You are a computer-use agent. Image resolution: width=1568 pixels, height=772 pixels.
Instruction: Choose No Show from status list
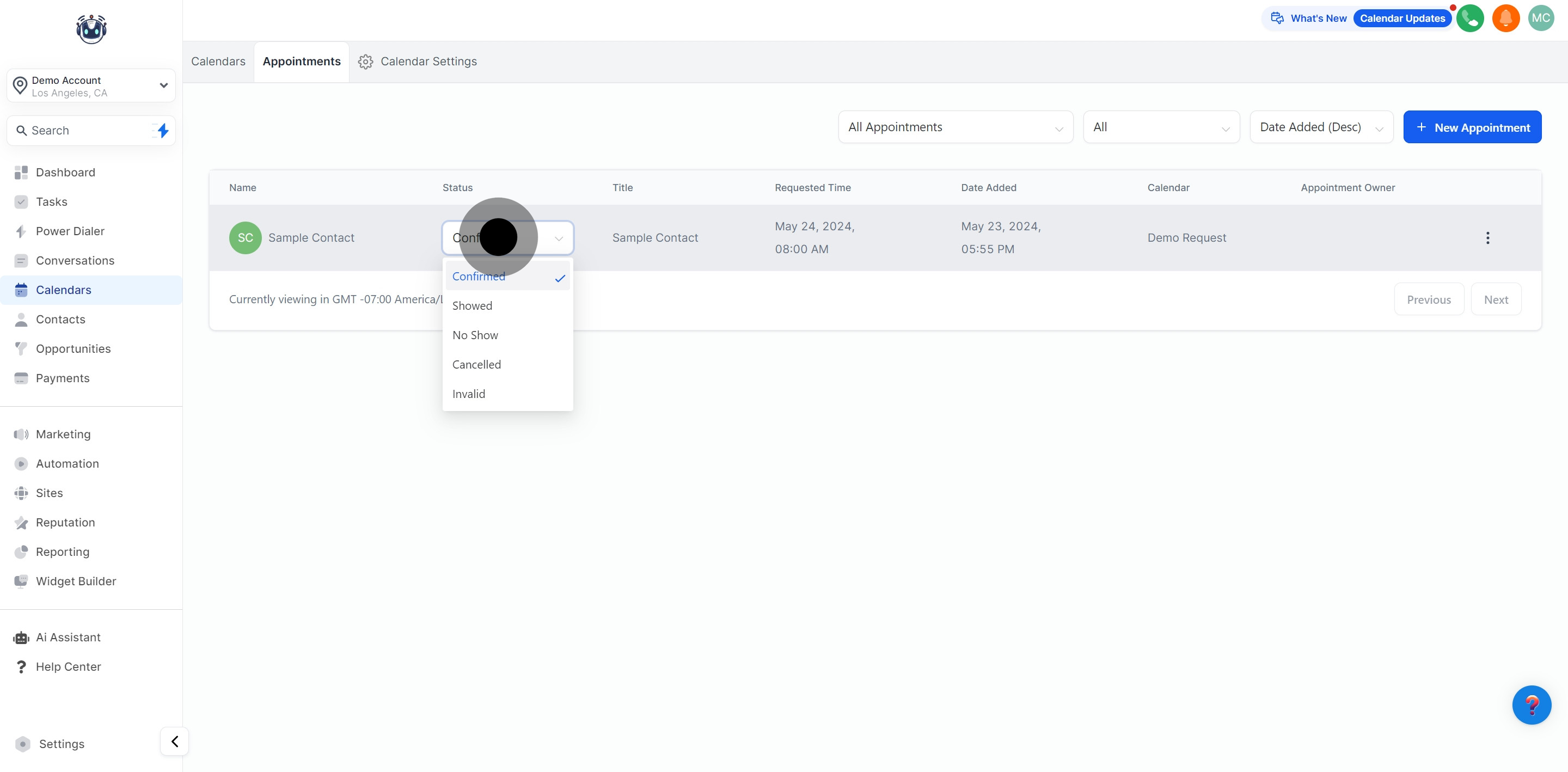click(x=475, y=335)
